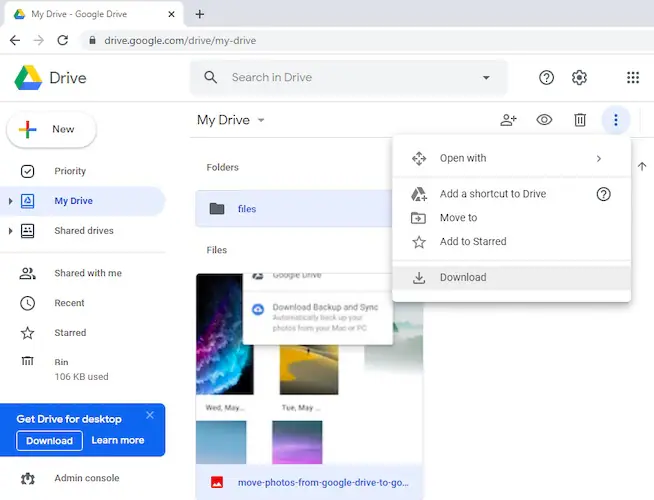The image size is (654, 500).
Task: Expand the Open with submenu
Action: pos(511,158)
